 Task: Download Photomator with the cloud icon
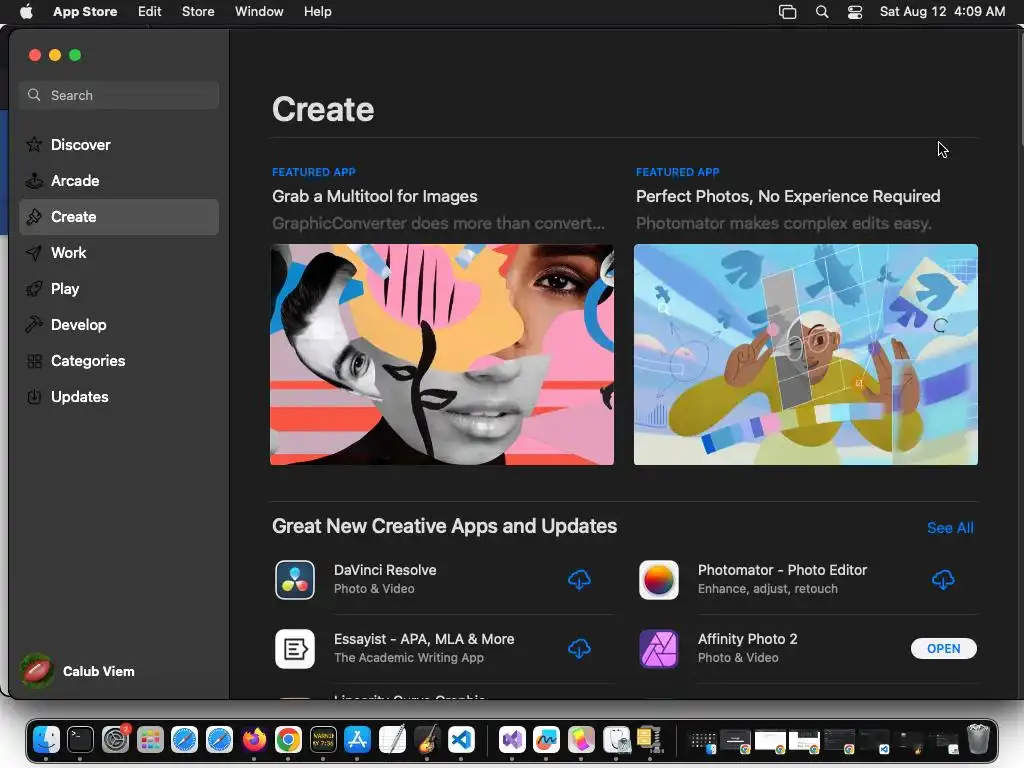[x=943, y=580]
